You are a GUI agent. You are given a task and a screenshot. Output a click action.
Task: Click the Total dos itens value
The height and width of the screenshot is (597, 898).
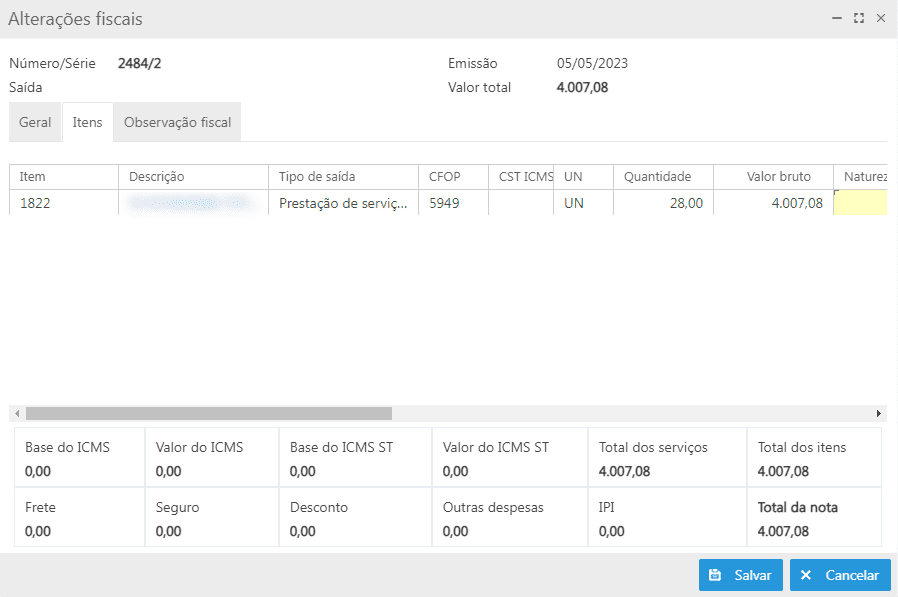click(783, 471)
